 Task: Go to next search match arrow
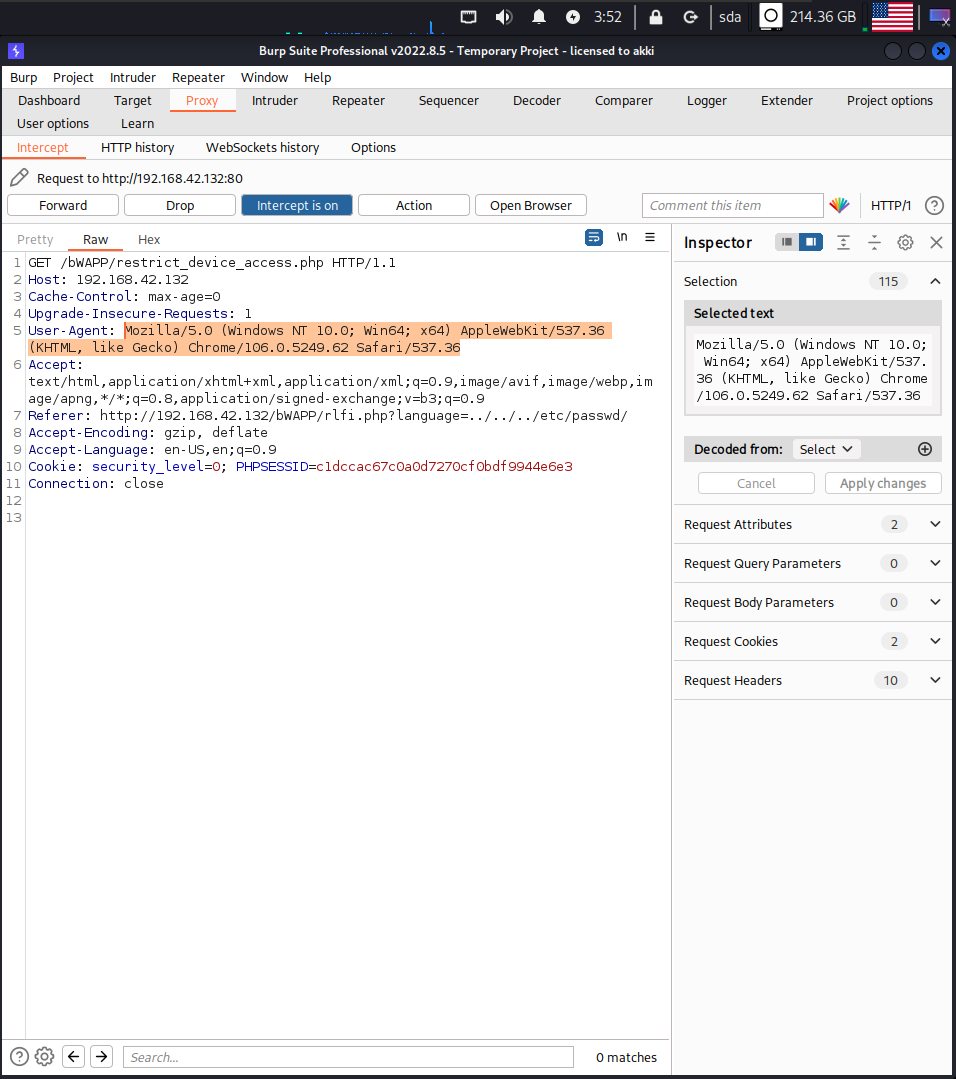tap(101, 1057)
